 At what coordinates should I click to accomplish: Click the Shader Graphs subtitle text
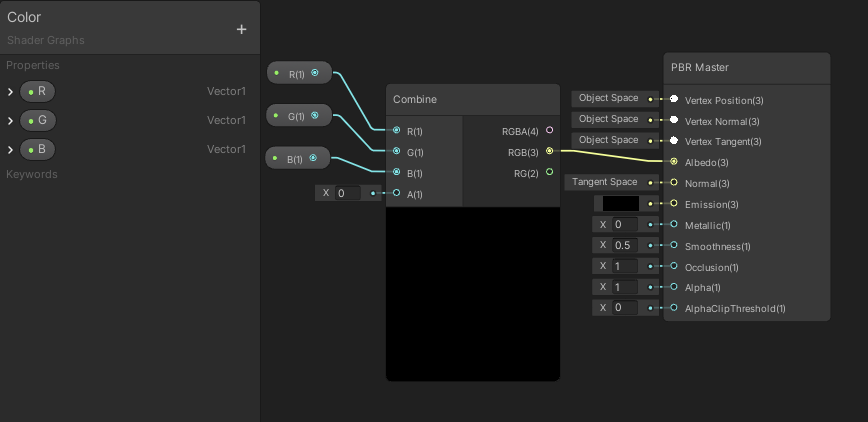46,40
